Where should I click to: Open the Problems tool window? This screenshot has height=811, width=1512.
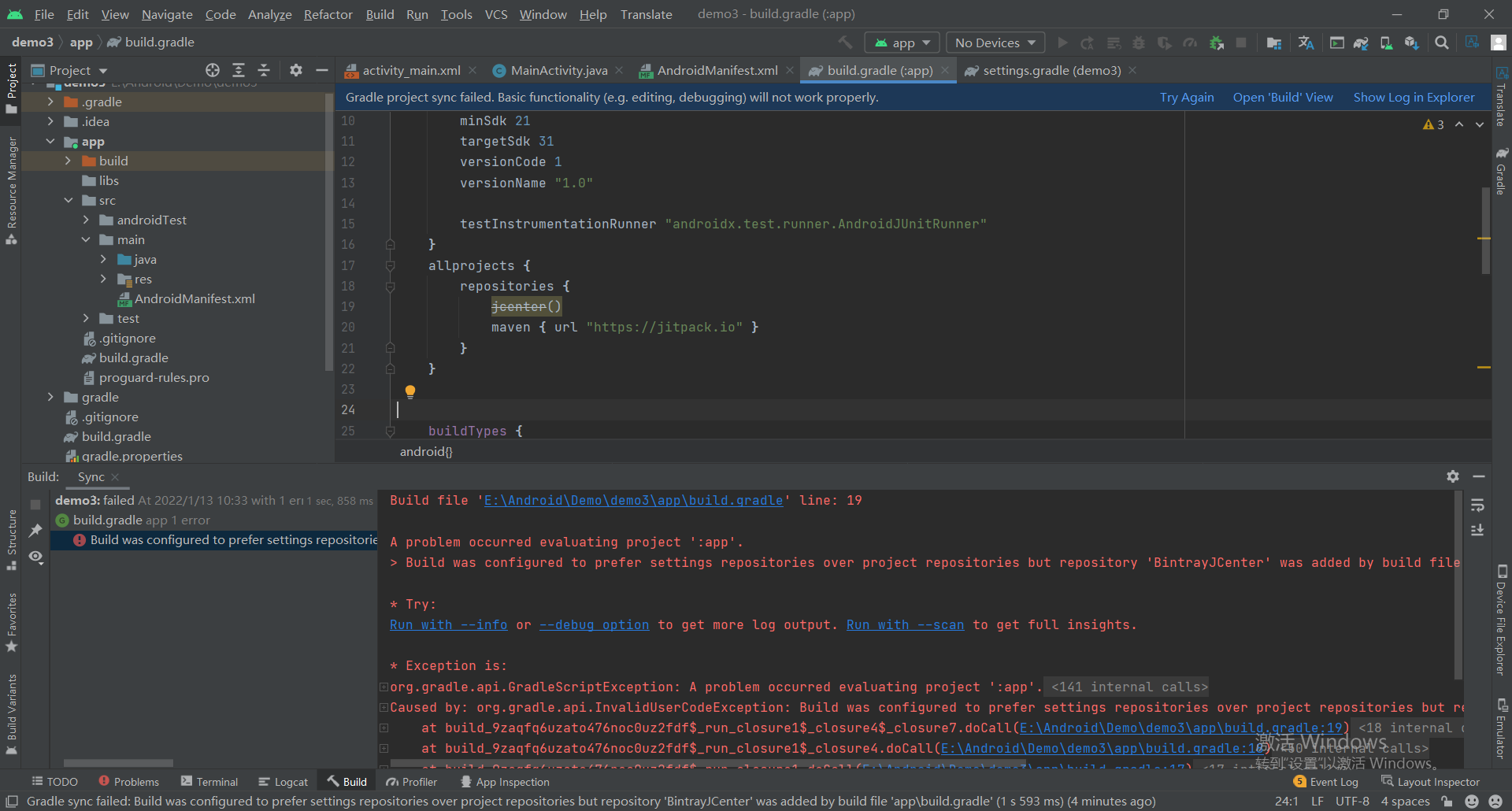point(129,782)
